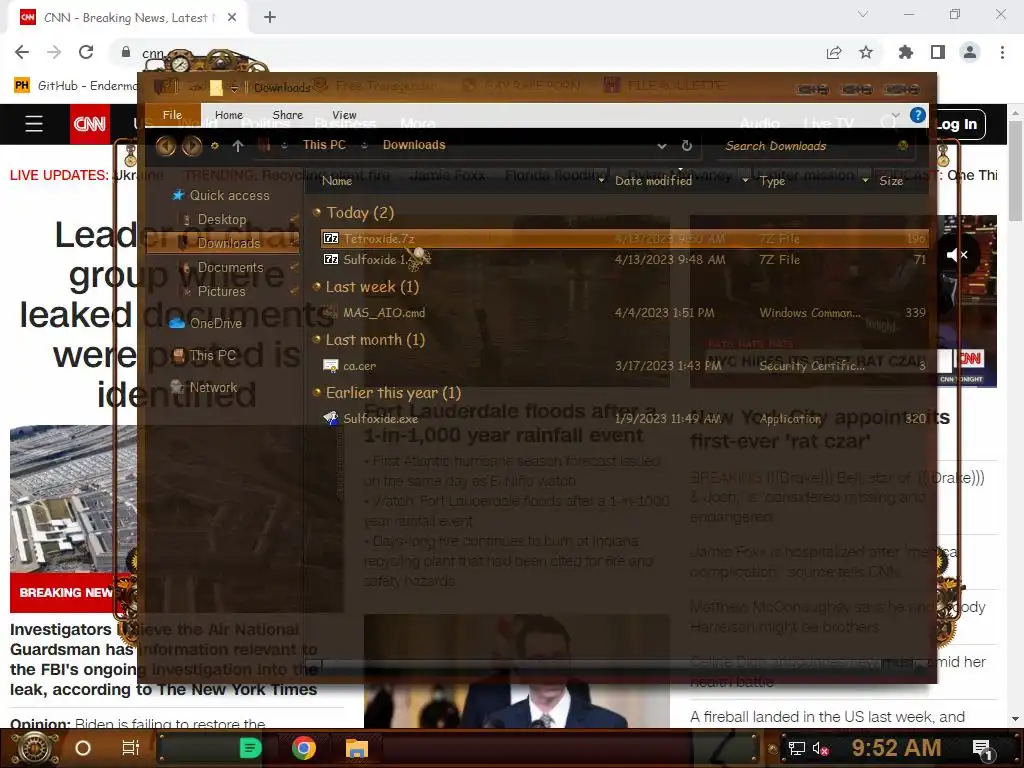
Task: Open CNN hamburger menu
Action: pos(34,123)
